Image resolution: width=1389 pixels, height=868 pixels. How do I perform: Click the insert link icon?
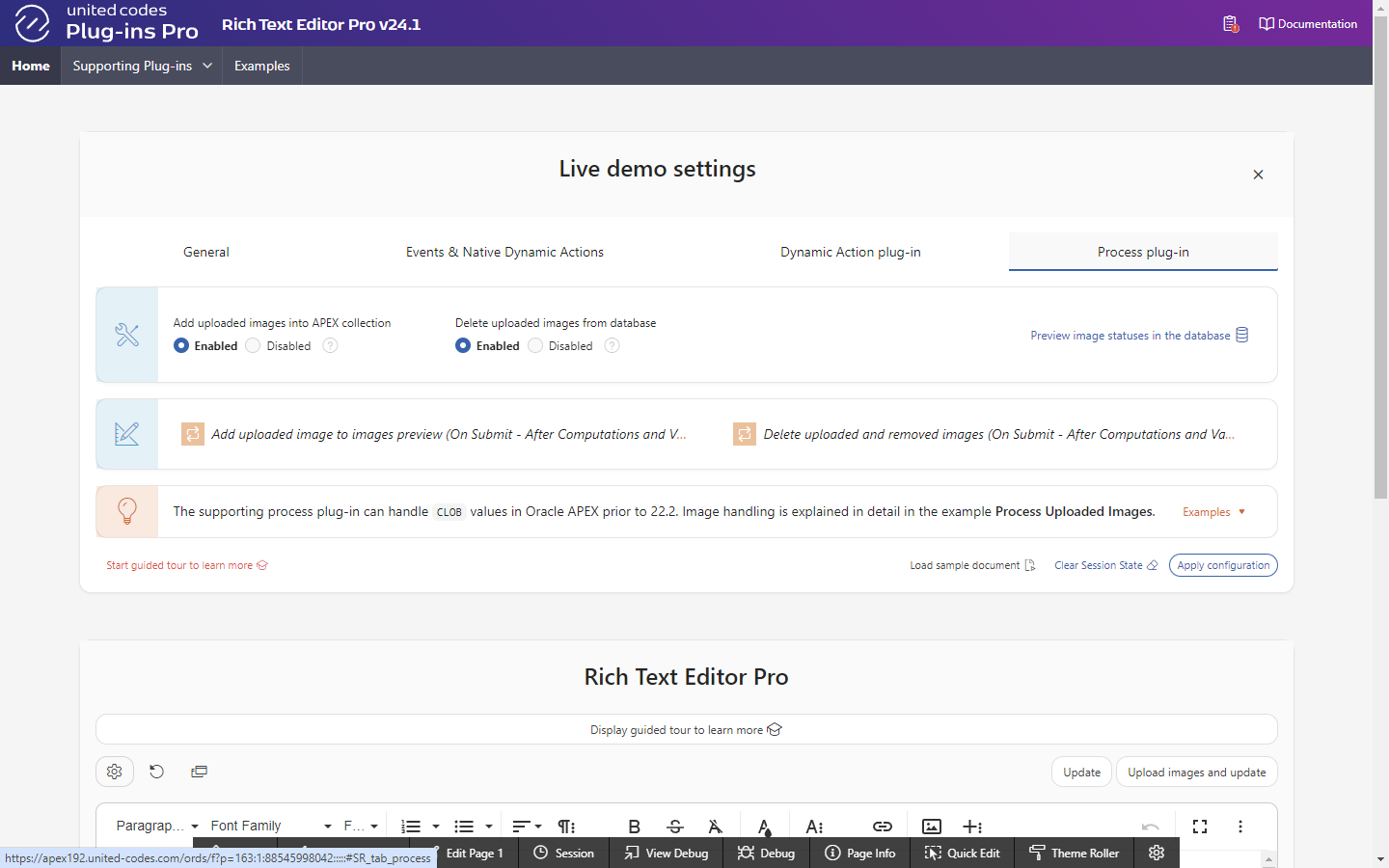[x=882, y=827]
